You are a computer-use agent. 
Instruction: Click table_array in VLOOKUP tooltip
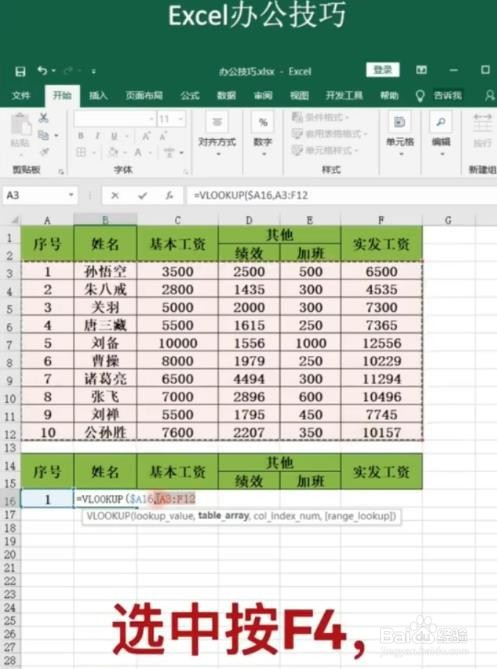pos(223,516)
